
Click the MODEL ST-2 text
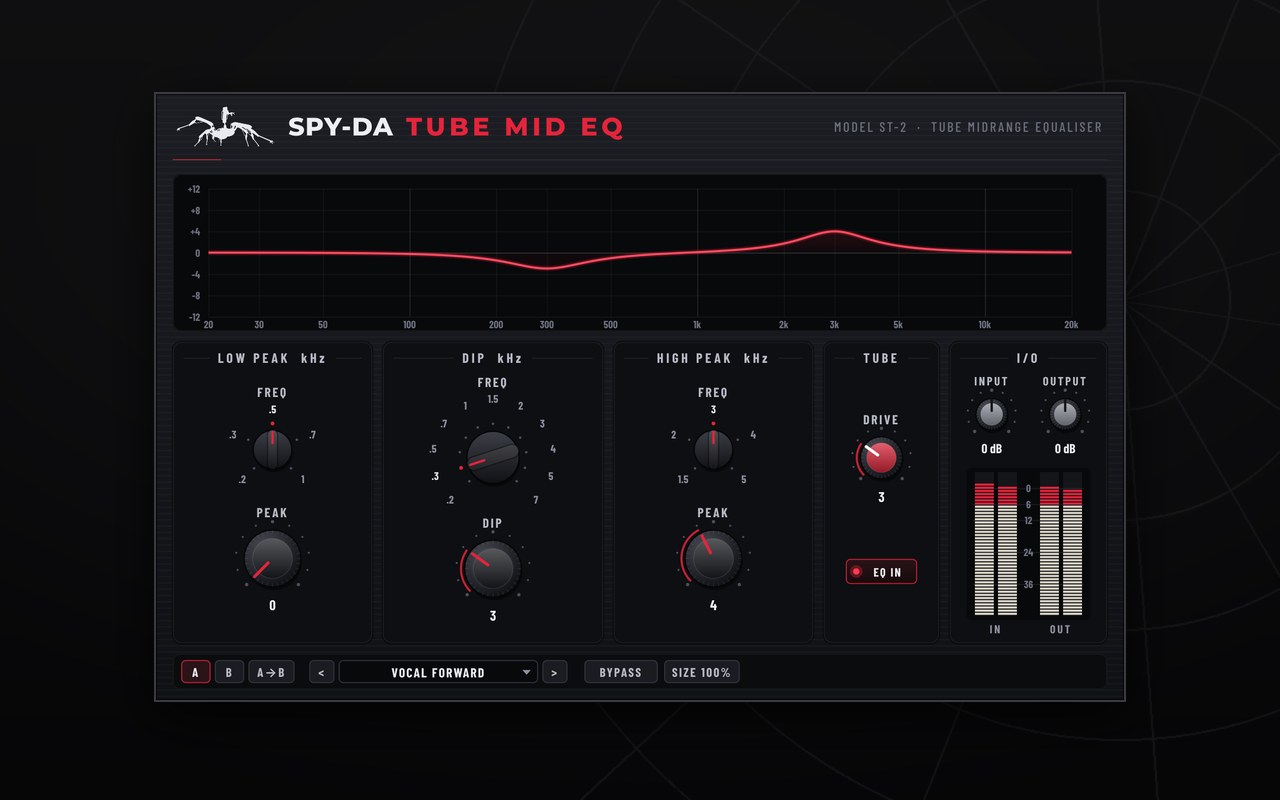click(870, 127)
